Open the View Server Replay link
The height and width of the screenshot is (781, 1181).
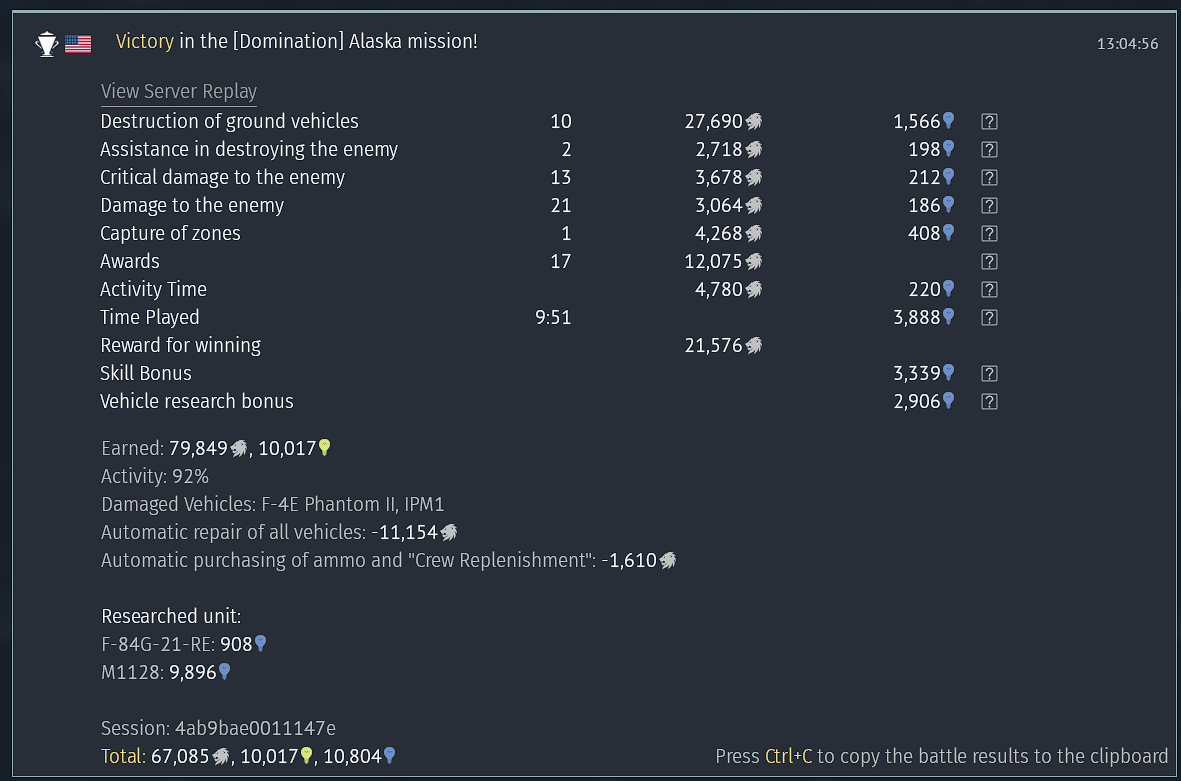point(179,91)
